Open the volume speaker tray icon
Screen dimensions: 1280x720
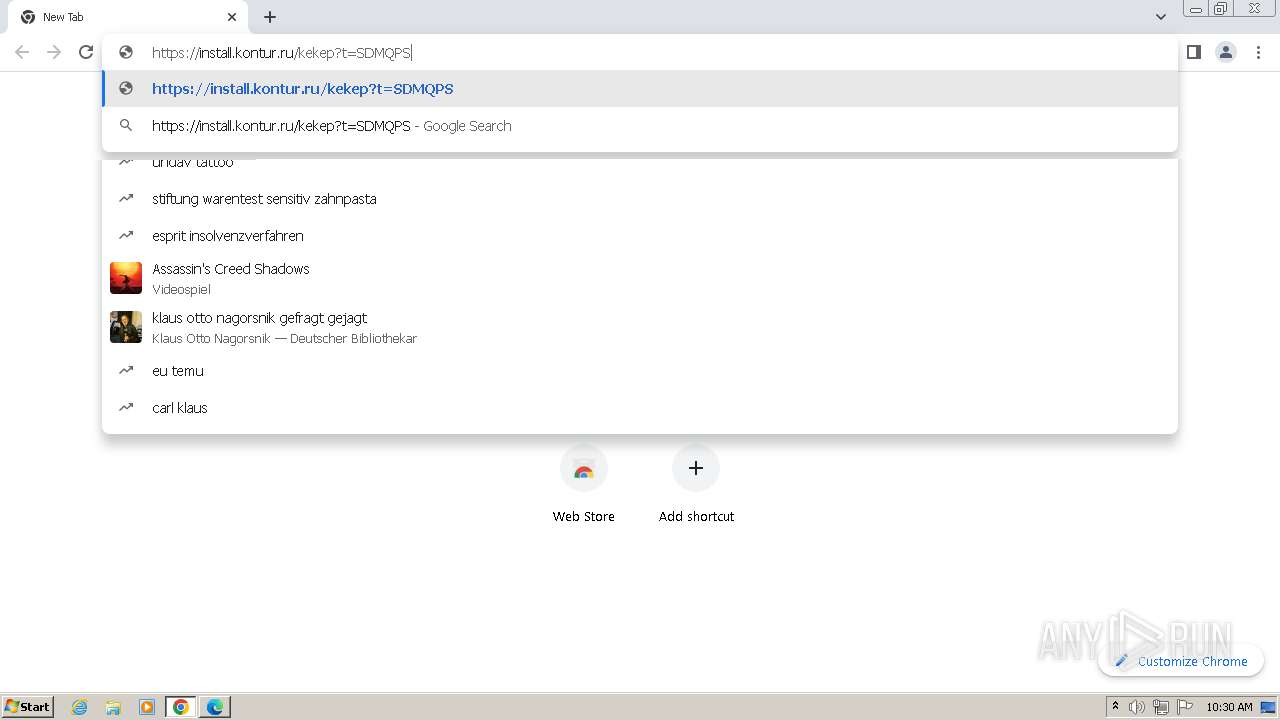point(1137,707)
